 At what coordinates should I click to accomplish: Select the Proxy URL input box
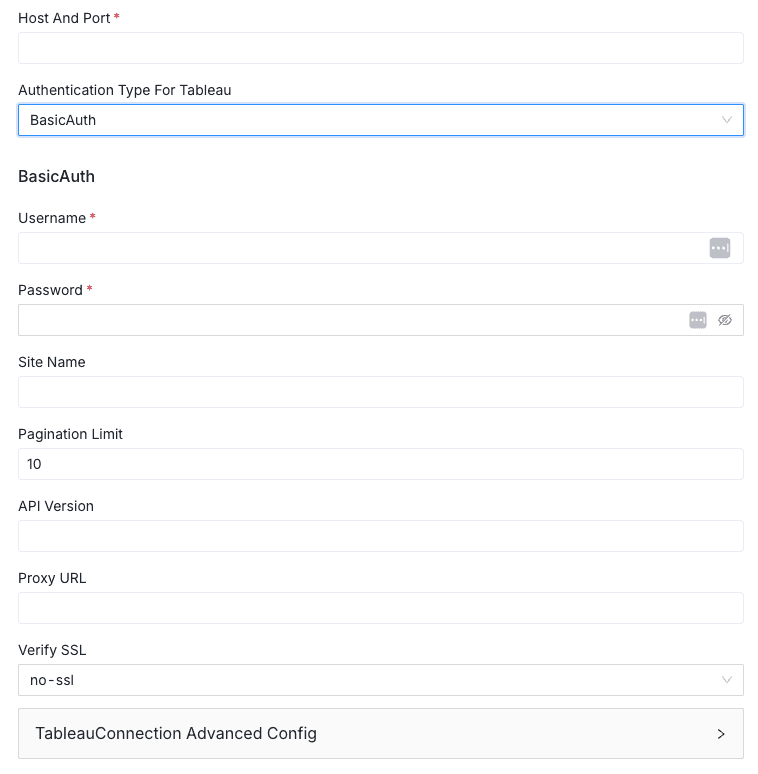click(x=380, y=608)
